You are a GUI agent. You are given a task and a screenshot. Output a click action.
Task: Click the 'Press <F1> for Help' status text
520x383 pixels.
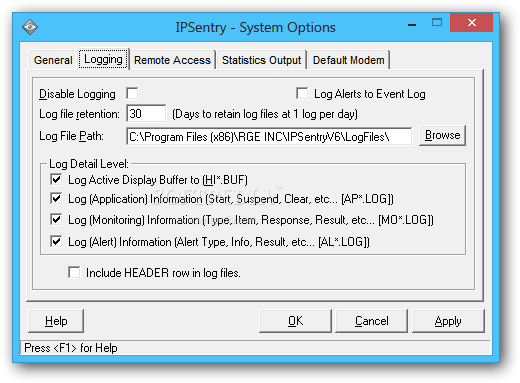[71, 348]
